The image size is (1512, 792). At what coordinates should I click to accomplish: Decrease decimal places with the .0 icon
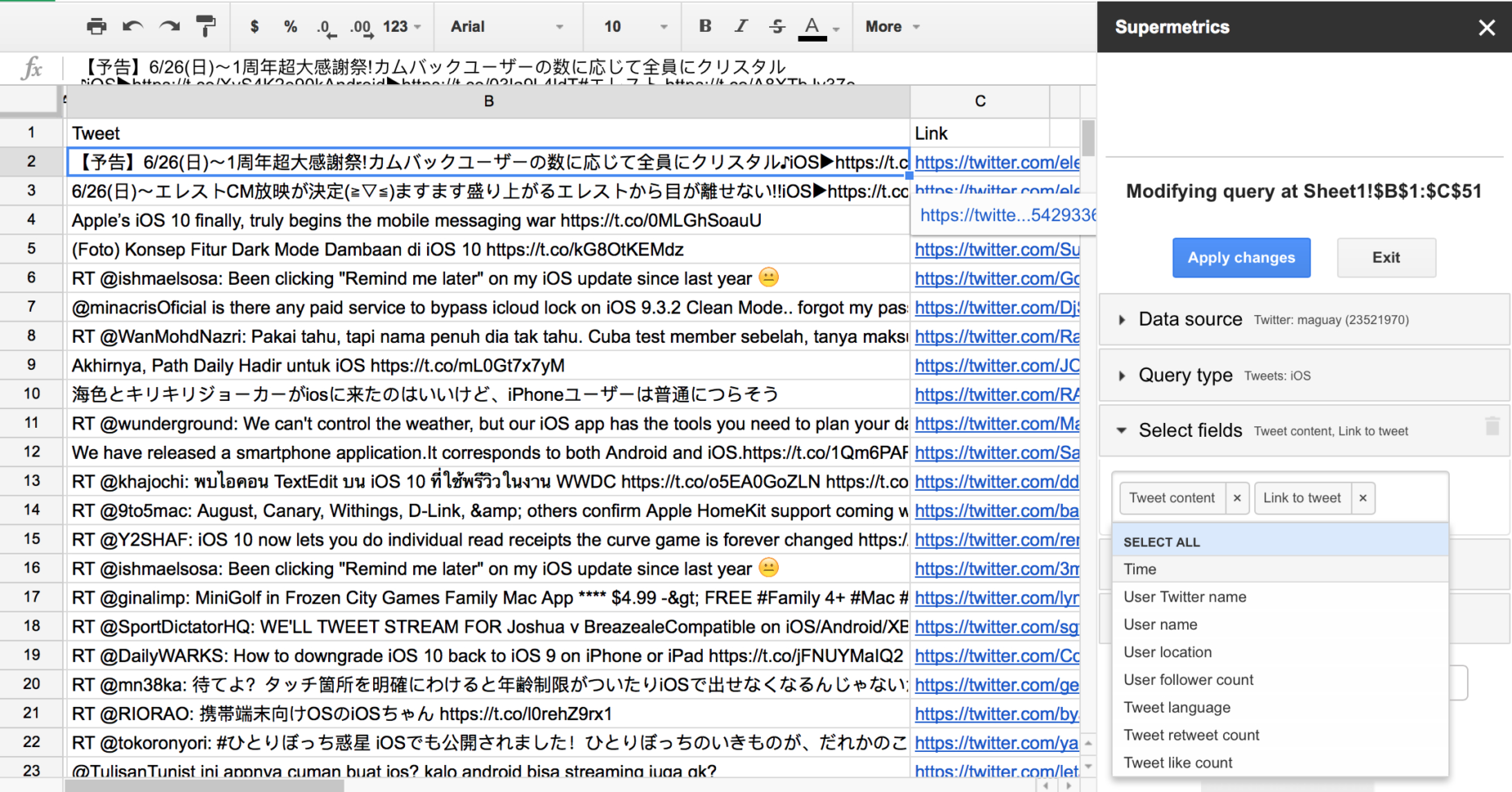(x=325, y=26)
